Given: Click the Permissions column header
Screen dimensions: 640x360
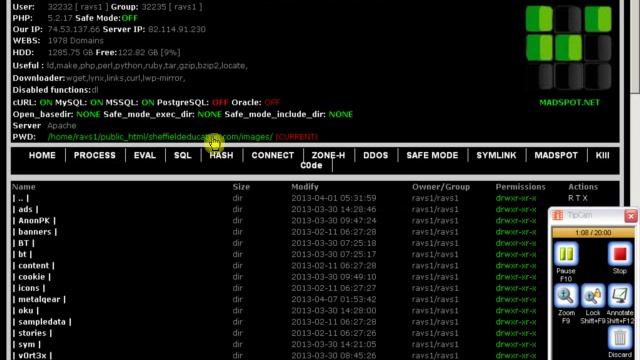Looking at the screenshot, I should [x=520, y=187].
